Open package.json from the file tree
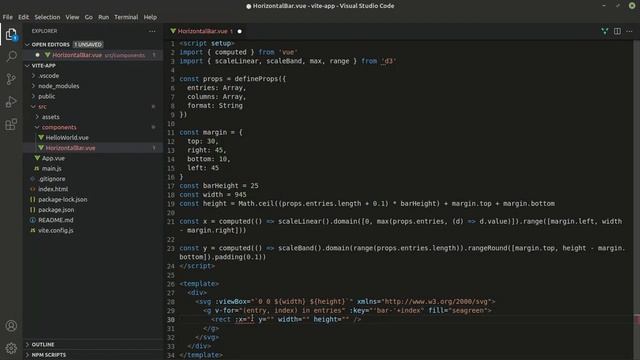 coord(56,210)
